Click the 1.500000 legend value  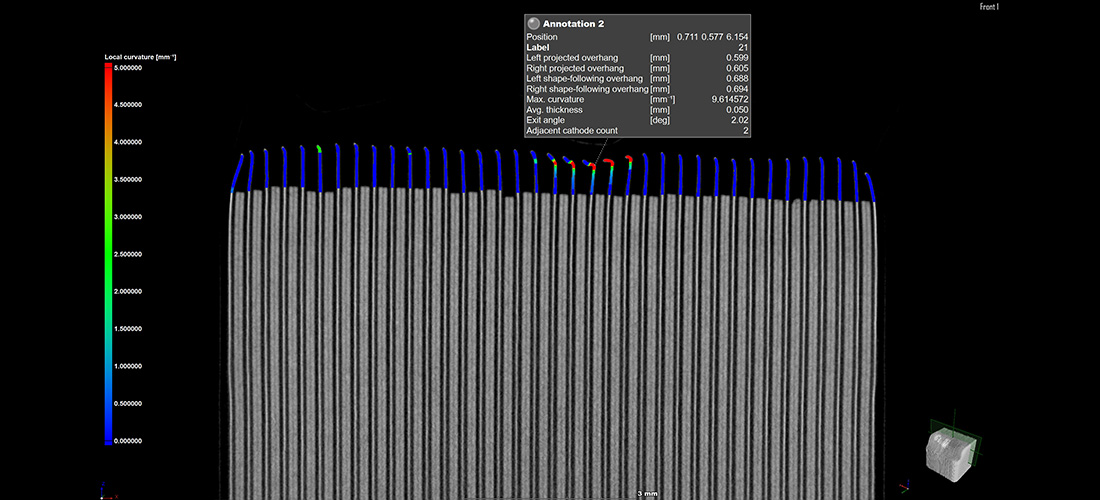pos(128,329)
